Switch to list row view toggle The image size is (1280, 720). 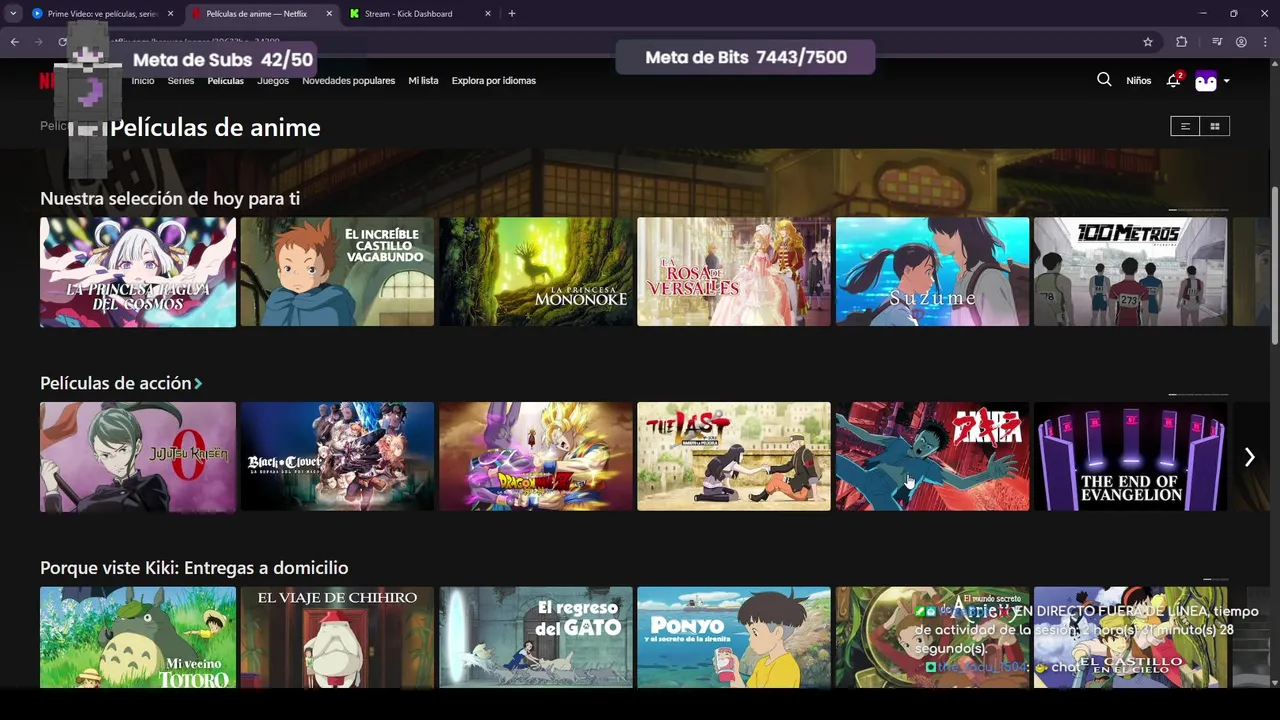[x=1185, y=126]
